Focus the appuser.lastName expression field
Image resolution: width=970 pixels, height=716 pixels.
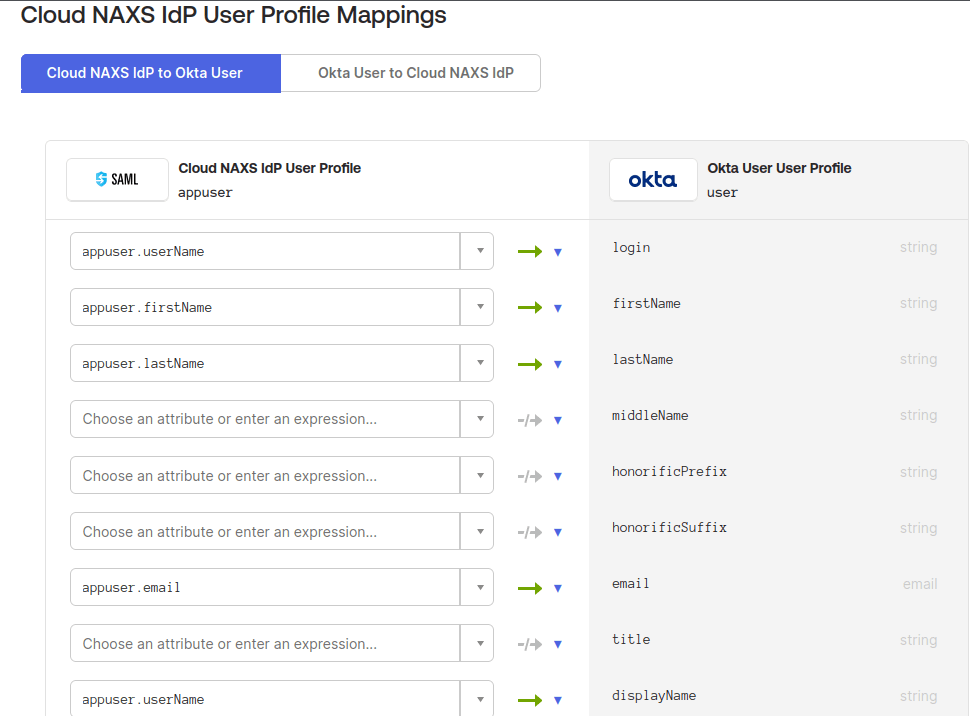tap(265, 363)
